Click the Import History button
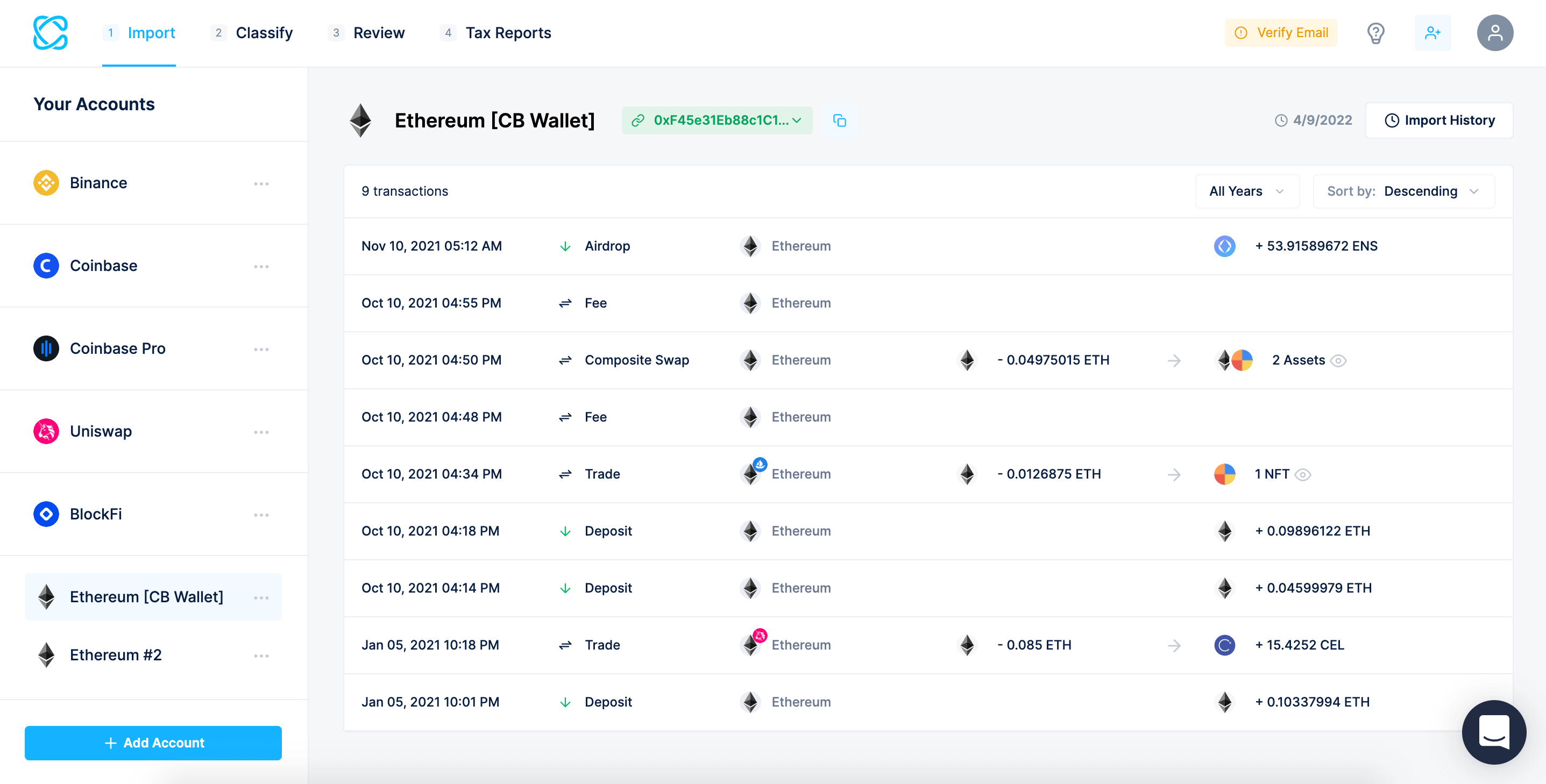The height and width of the screenshot is (784, 1546). click(1440, 120)
